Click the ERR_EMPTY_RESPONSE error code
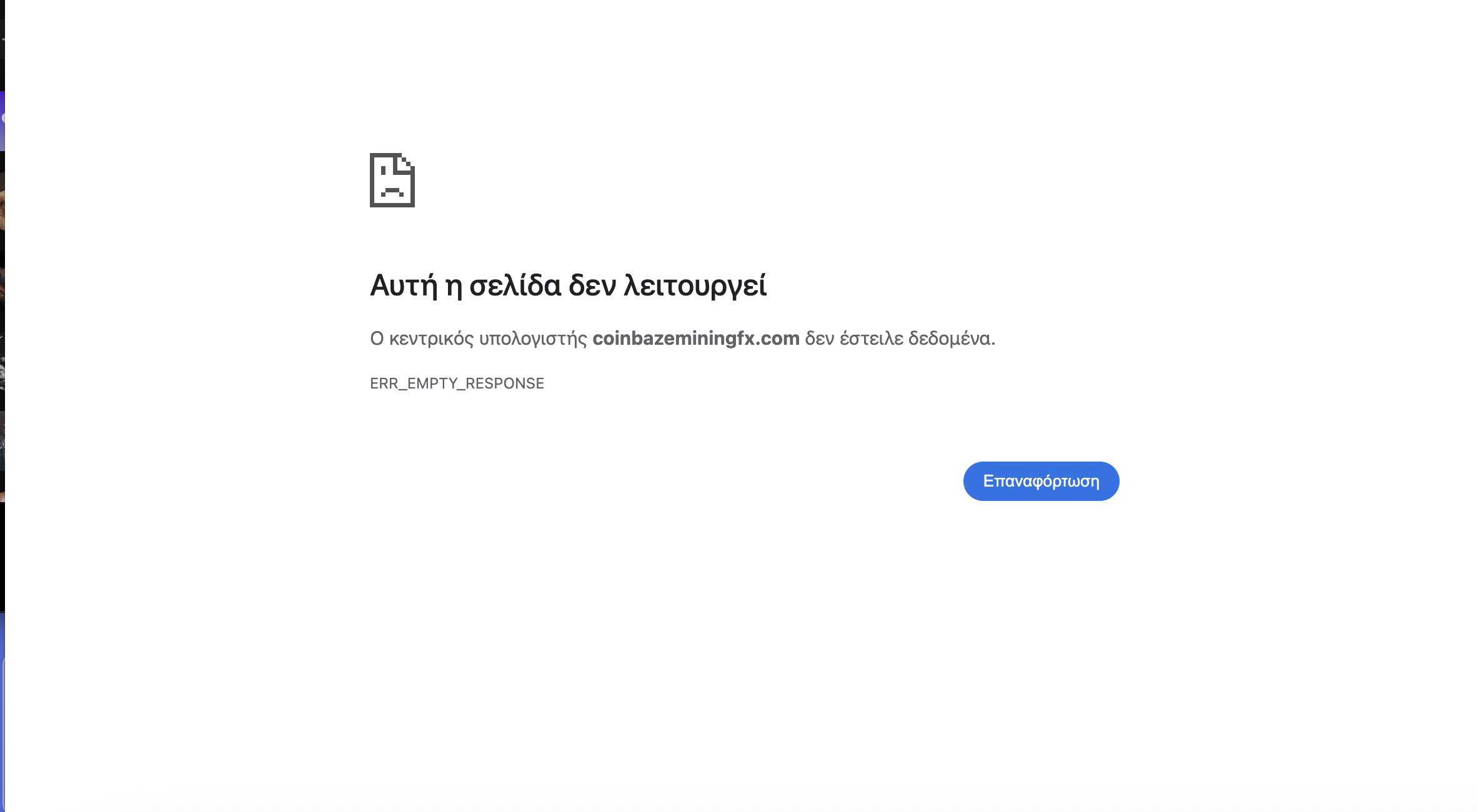The width and height of the screenshot is (1477, 812). (457, 383)
